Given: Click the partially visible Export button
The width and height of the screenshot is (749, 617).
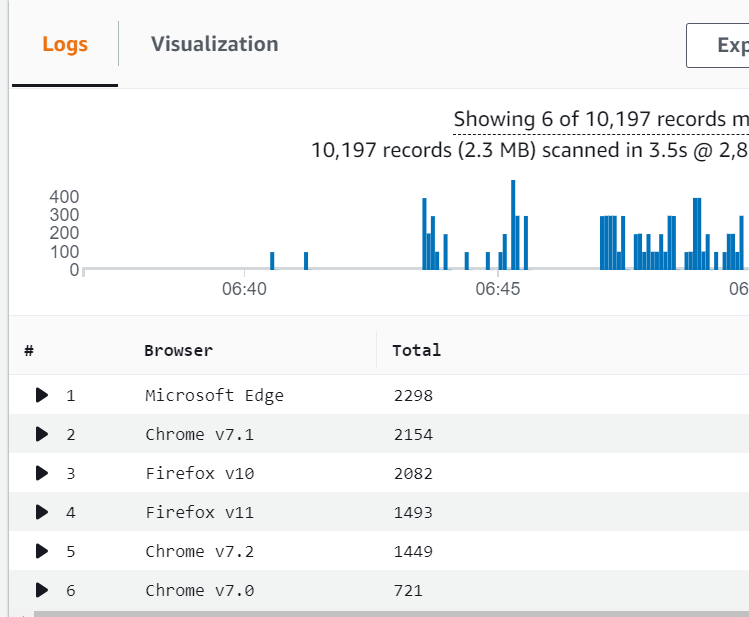Looking at the screenshot, I should point(717,45).
